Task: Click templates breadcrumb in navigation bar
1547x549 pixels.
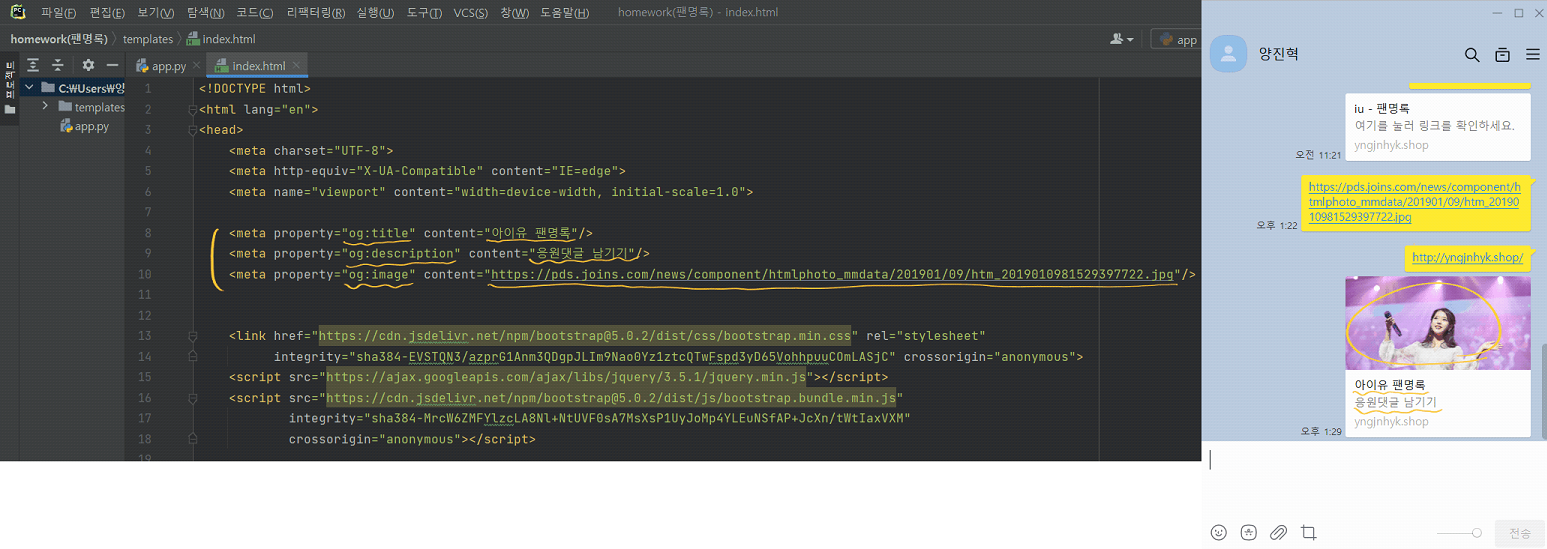Action: click(148, 39)
